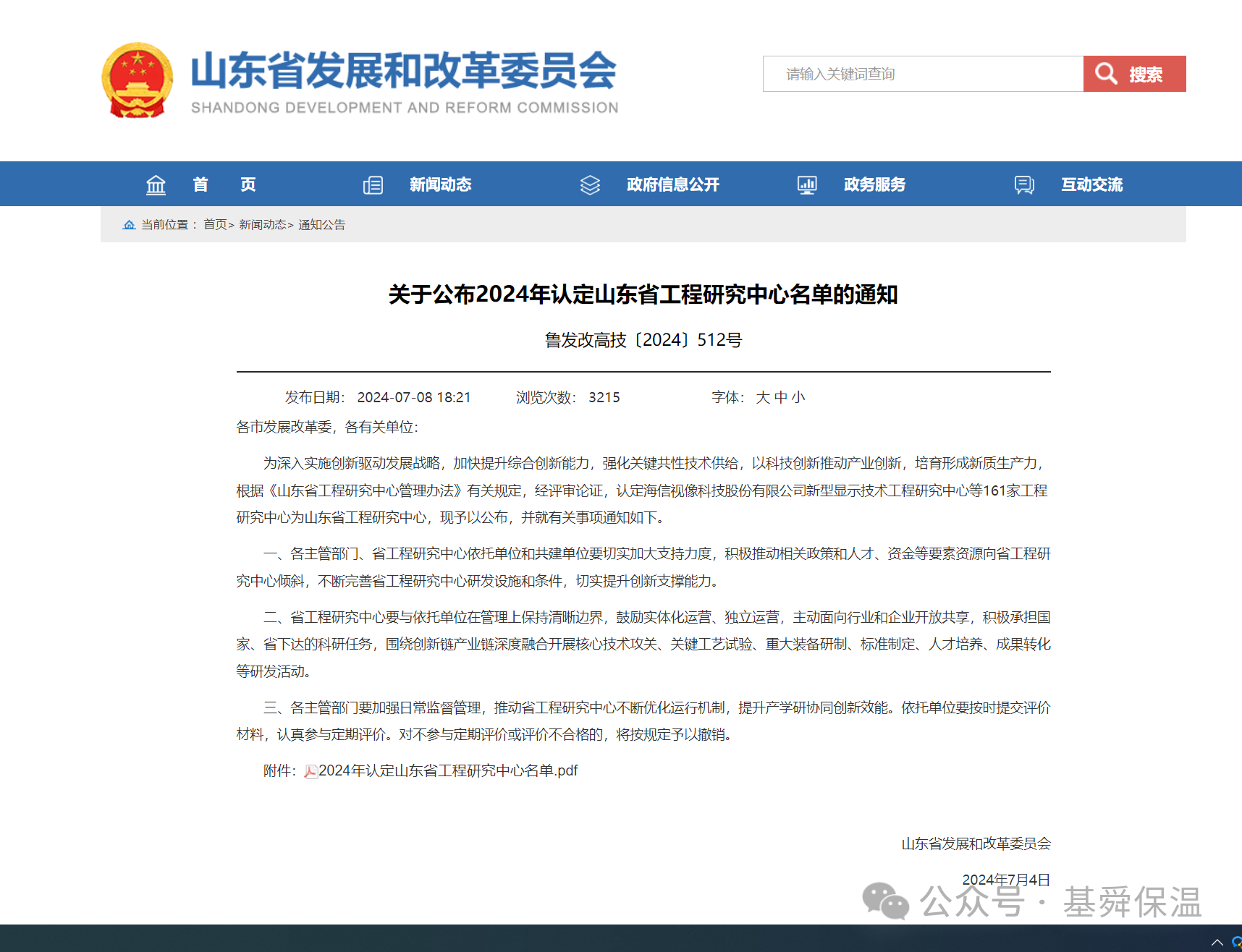Click 通知公告 in the breadcrumb
This screenshot has height=952, width=1242.
click(321, 225)
